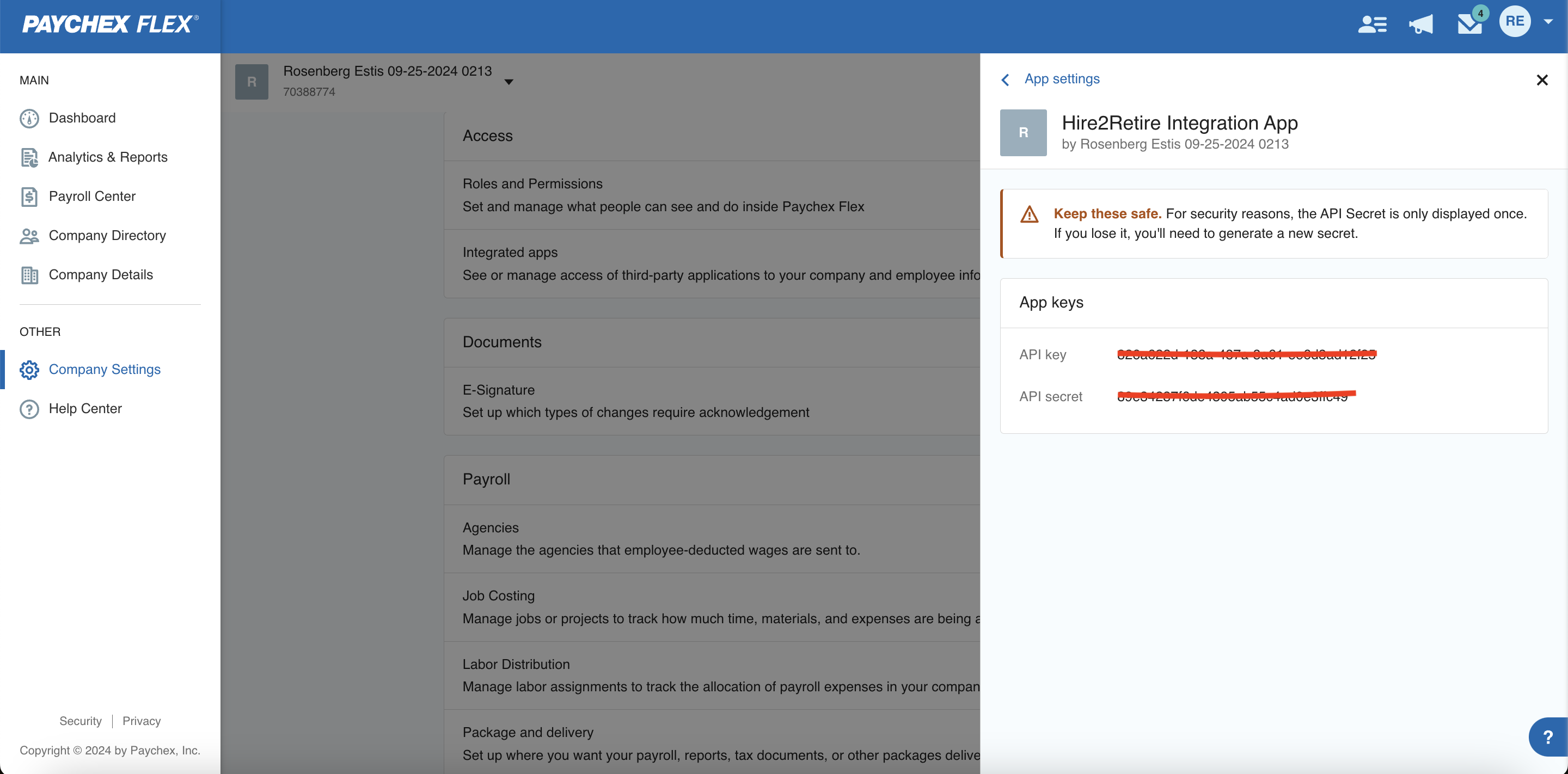Viewport: 1568px width, 774px height.
Task: Click the Dashboard icon in sidebar
Action: (29, 118)
